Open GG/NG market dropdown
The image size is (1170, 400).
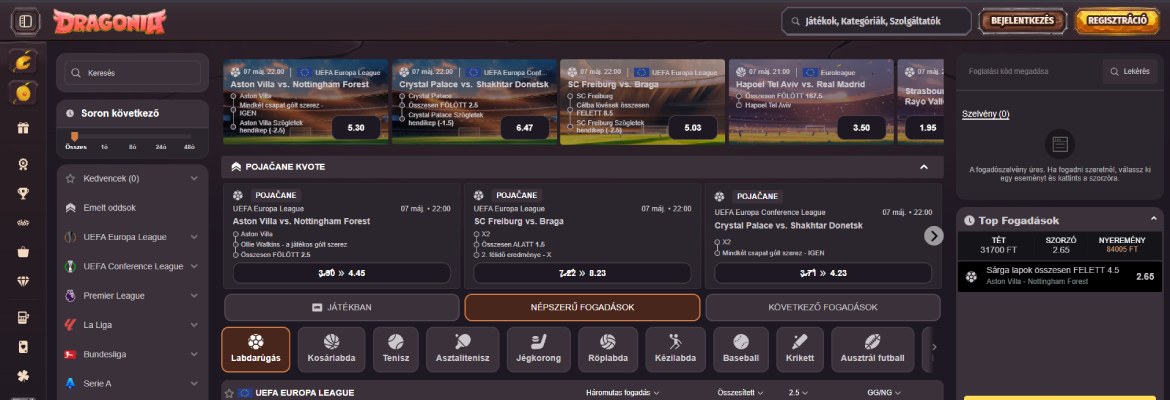click(x=883, y=393)
